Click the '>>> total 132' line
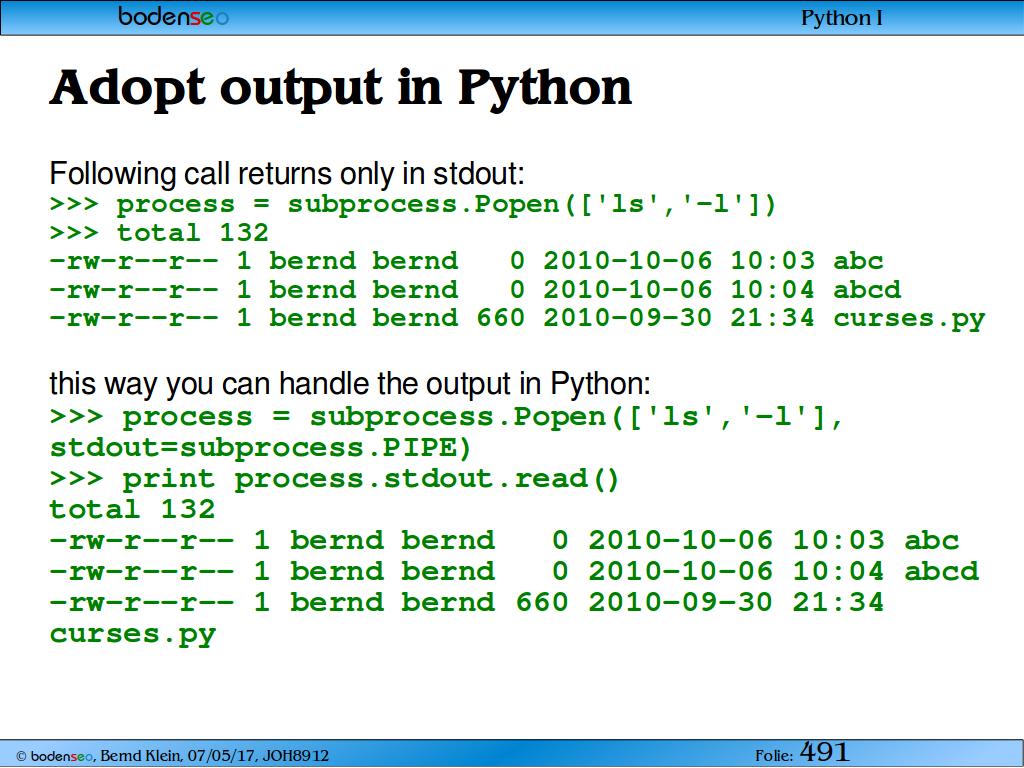The image size is (1024, 768). tap(159, 232)
